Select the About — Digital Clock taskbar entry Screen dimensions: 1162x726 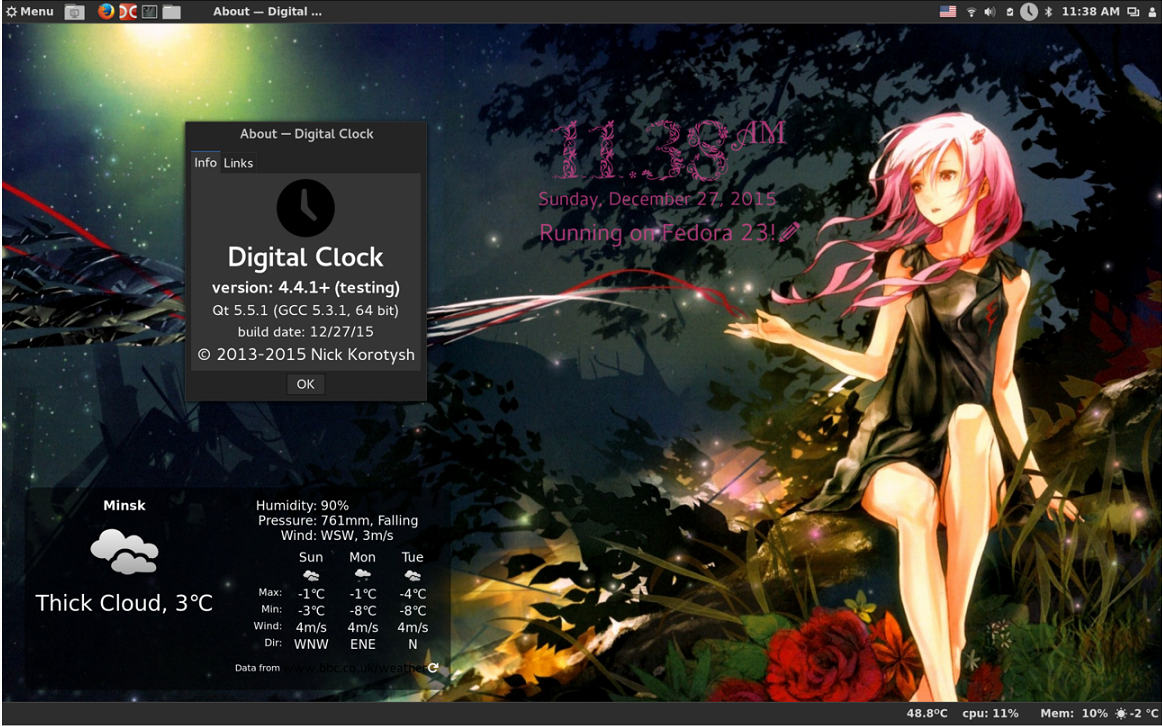[267, 12]
